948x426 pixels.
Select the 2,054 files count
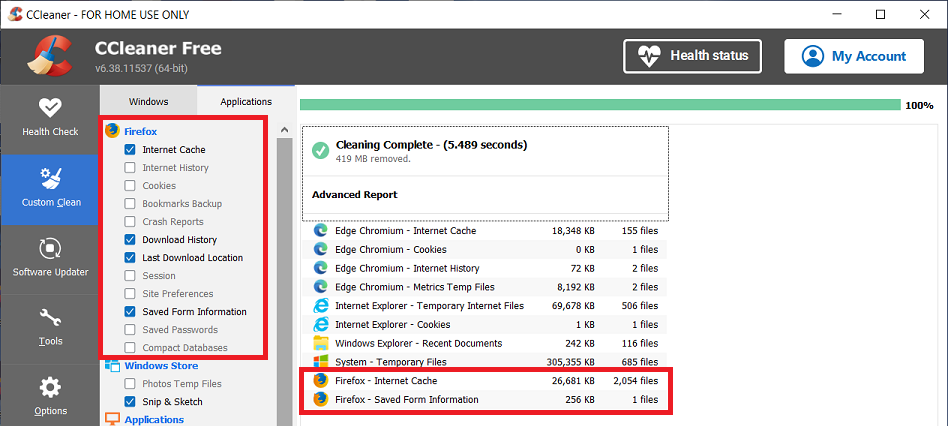[635, 381]
